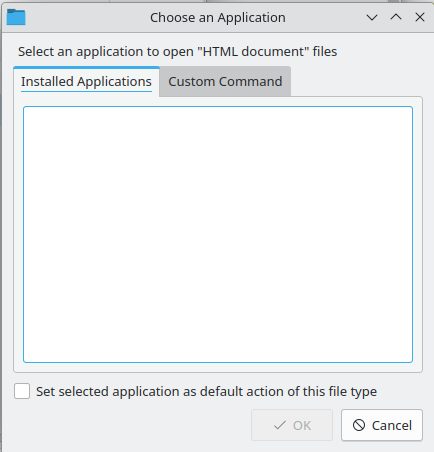This screenshot has width=434, height=452.
Task: Enable set as default action checkbox
Action: [x=22, y=391]
